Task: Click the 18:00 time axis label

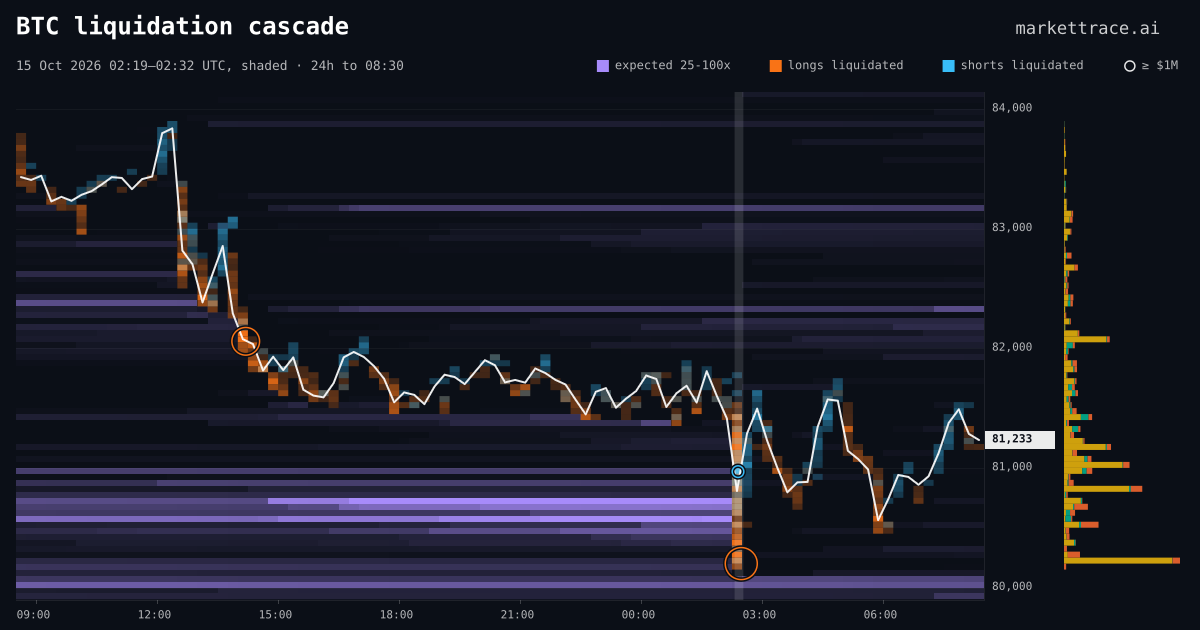Action: 396,615
